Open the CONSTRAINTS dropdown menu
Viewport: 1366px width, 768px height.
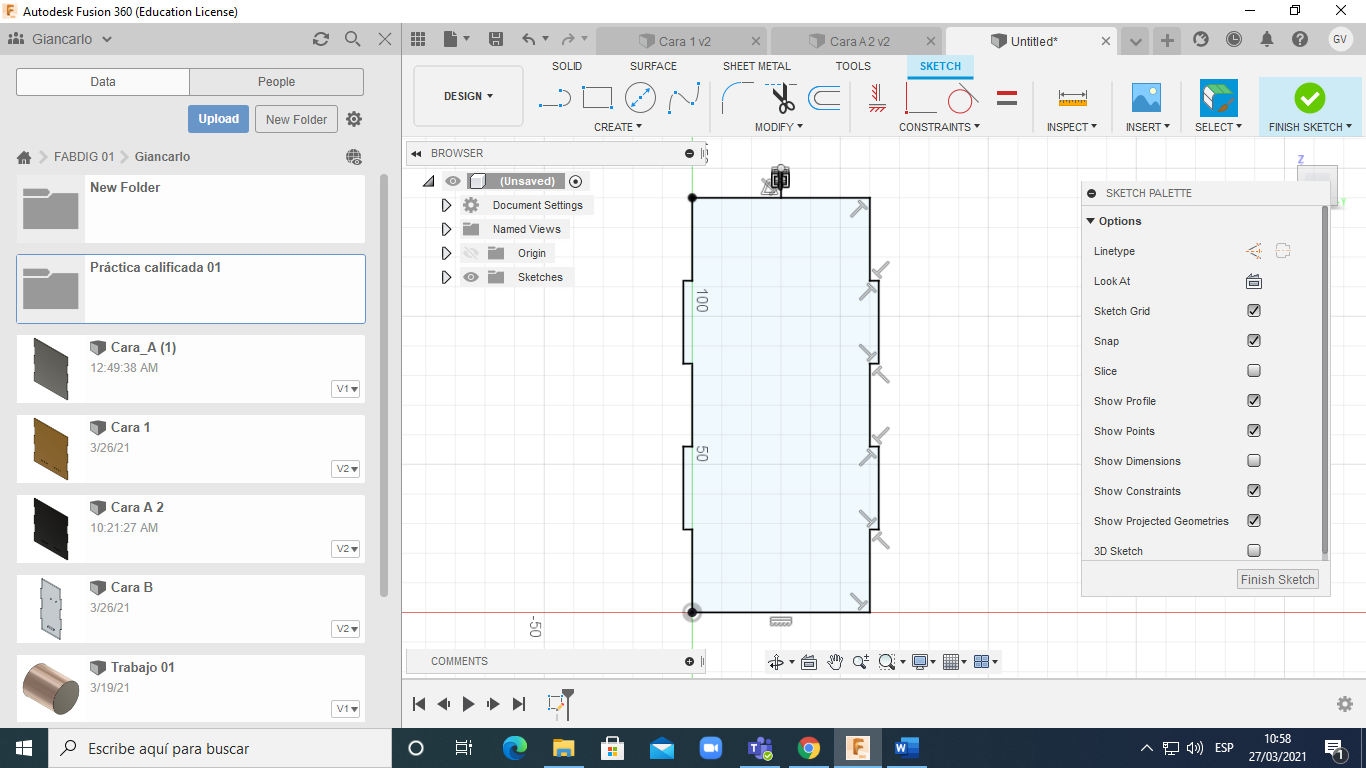point(939,127)
